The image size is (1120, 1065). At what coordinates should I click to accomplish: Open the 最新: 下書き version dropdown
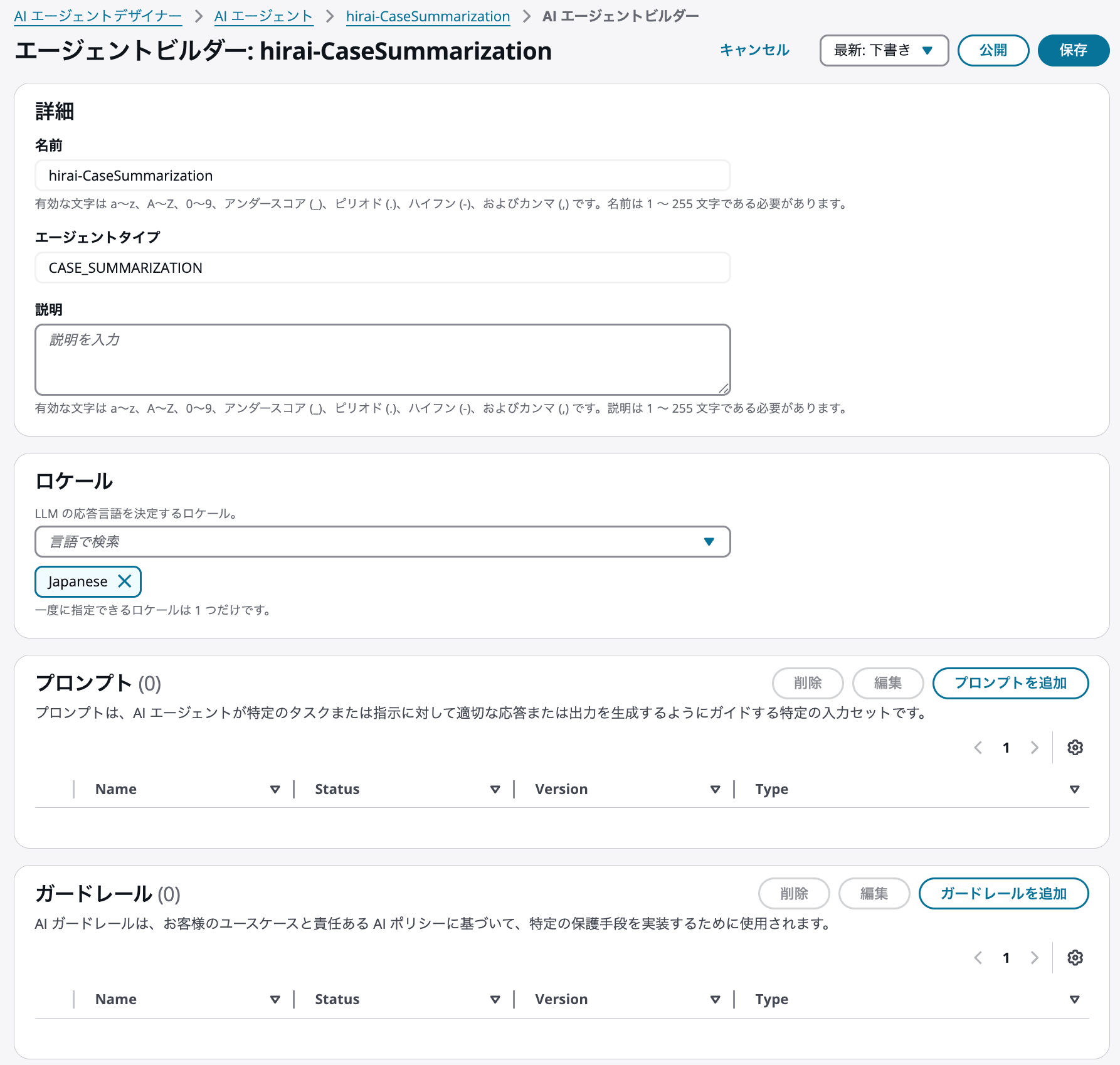click(883, 51)
